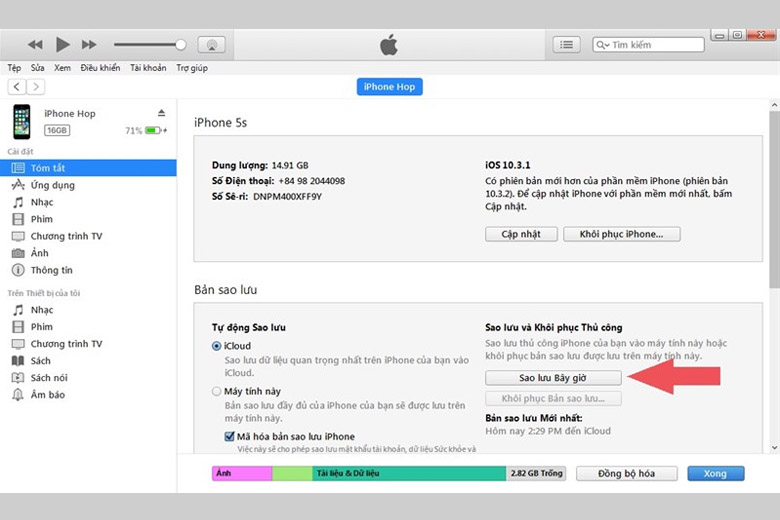The image size is (780, 520).
Task: Click phone number +84 98 2044098
Action: coord(312,181)
